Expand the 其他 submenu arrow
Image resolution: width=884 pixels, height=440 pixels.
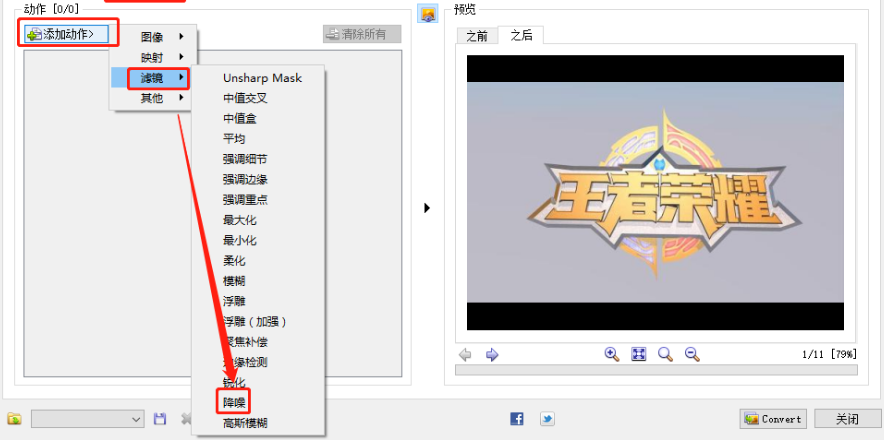[181, 98]
